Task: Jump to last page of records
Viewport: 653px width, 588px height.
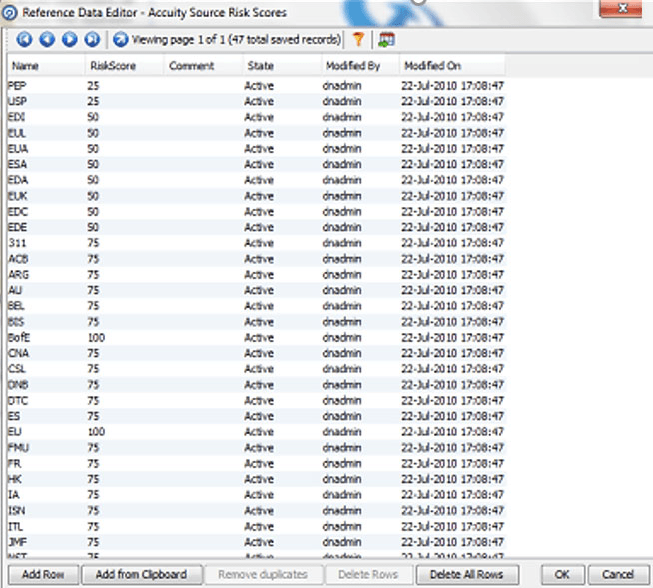Action: pyautogui.click(x=92, y=40)
